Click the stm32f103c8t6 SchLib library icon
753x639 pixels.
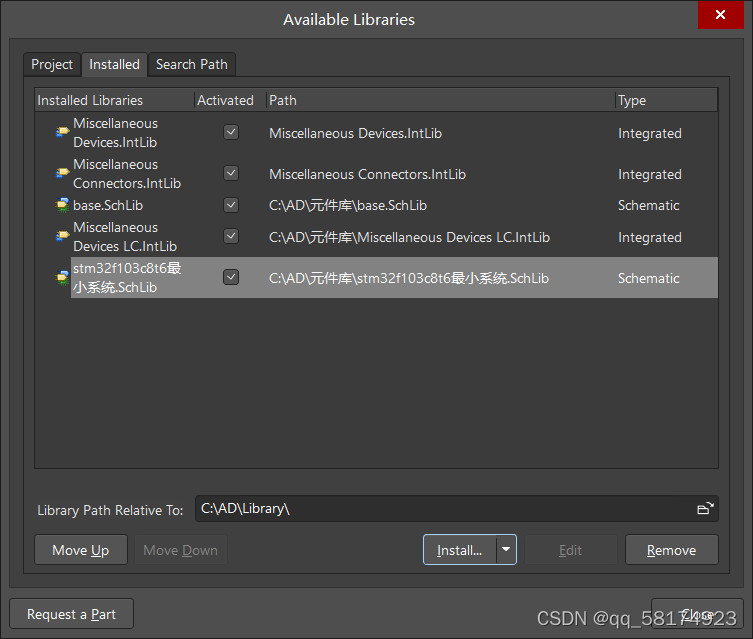(62, 278)
